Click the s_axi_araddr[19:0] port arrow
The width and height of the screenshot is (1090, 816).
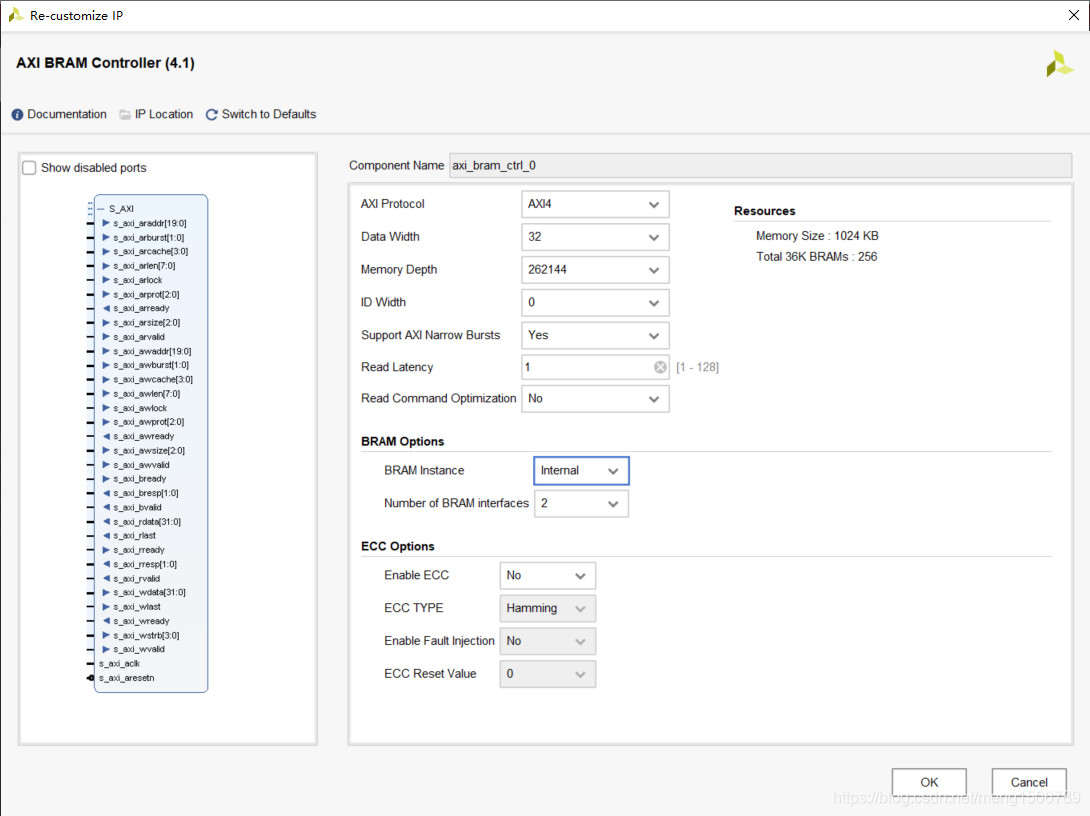[106, 223]
